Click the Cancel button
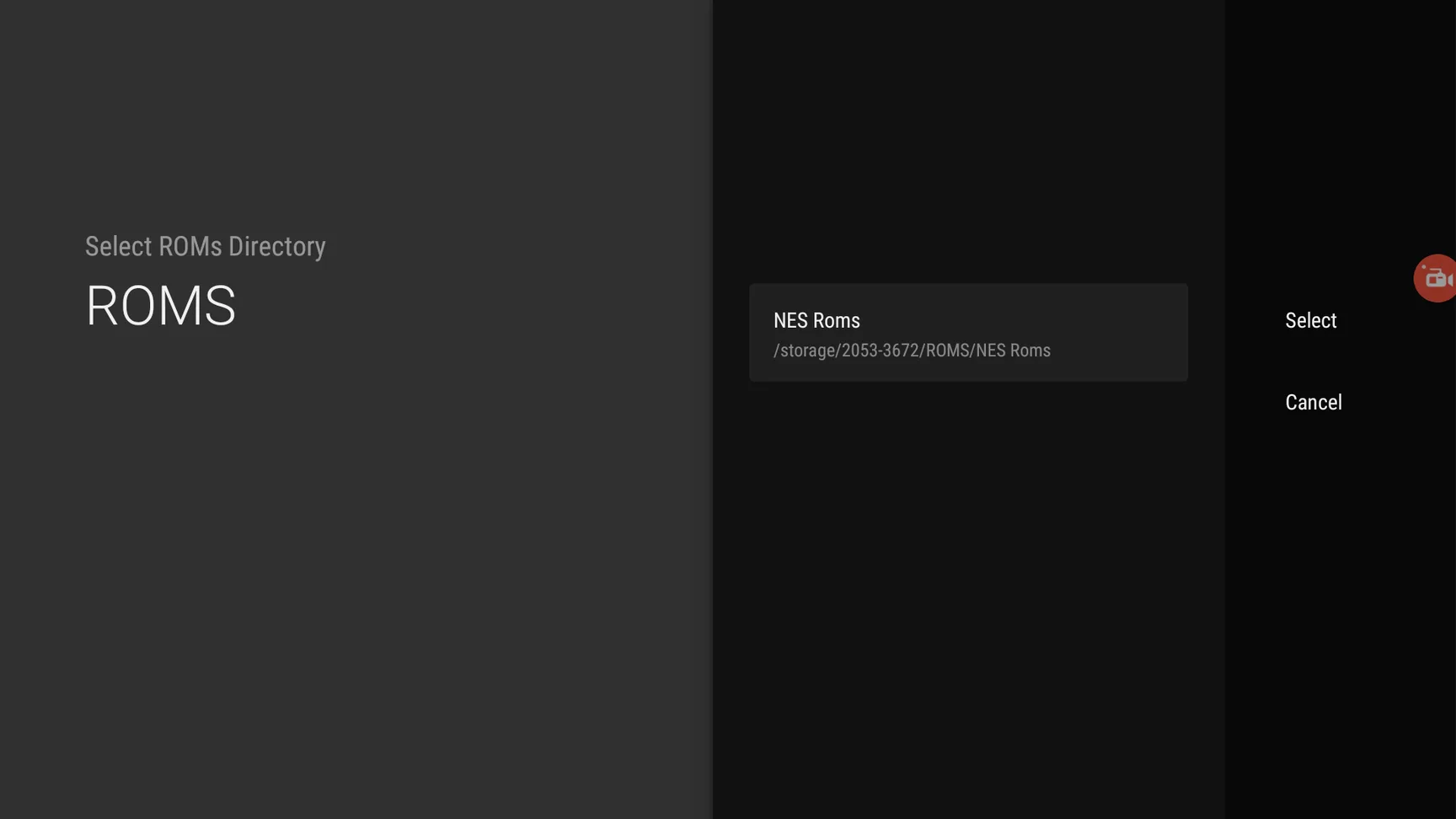 pyautogui.click(x=1313, y=403)
